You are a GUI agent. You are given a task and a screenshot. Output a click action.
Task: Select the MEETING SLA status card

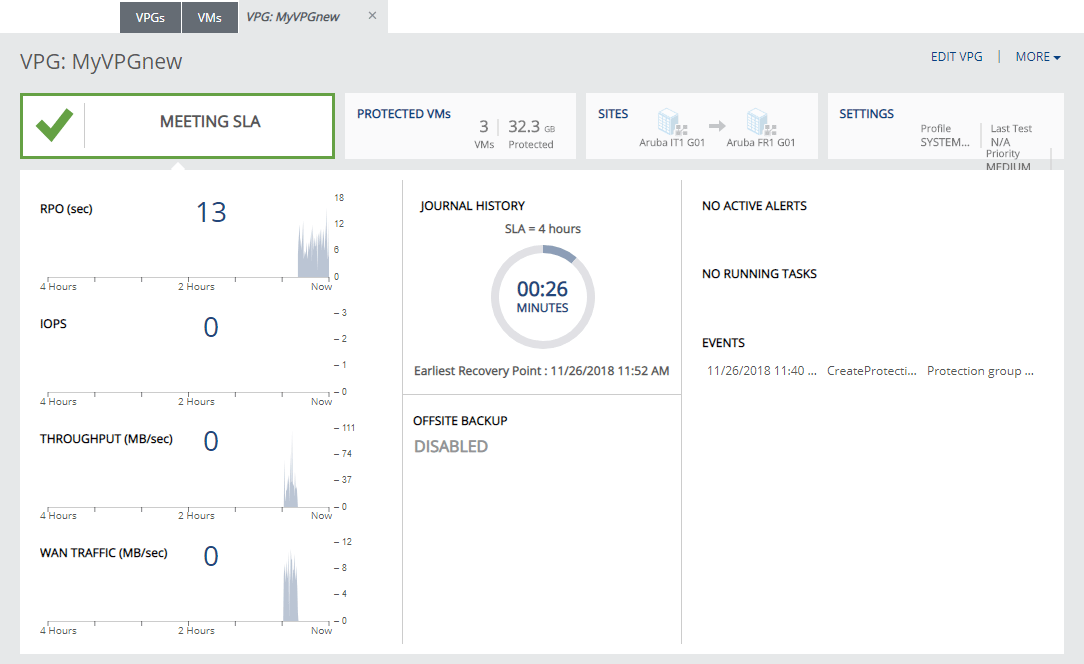177,126
